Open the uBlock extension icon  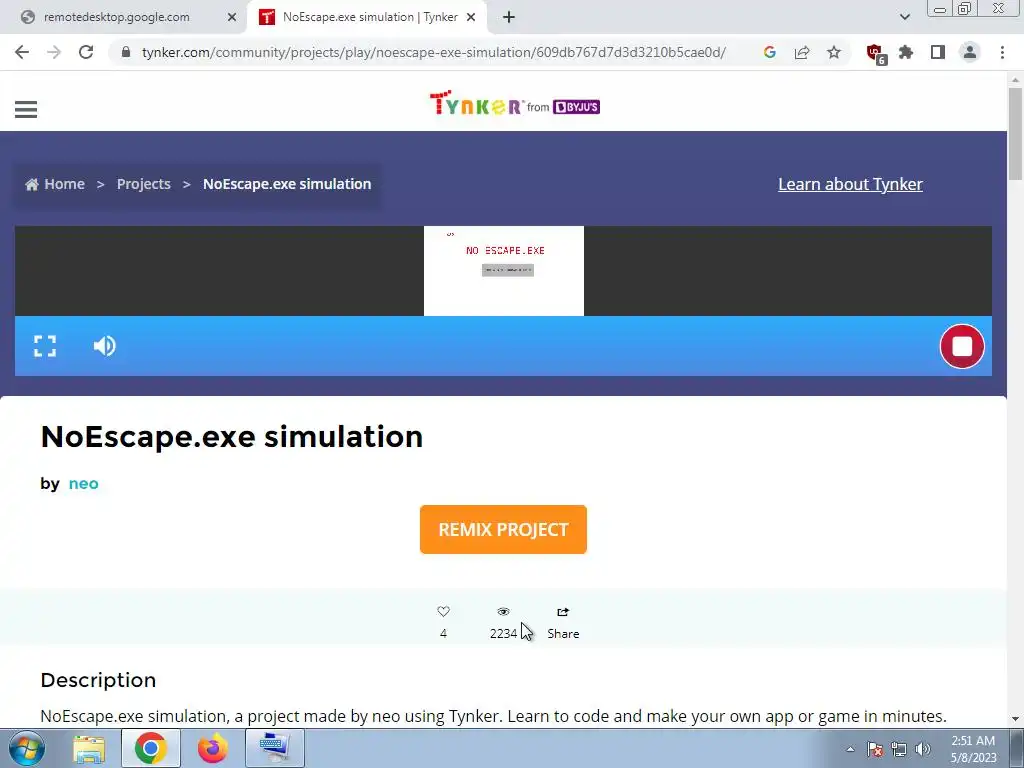(874, 53)
